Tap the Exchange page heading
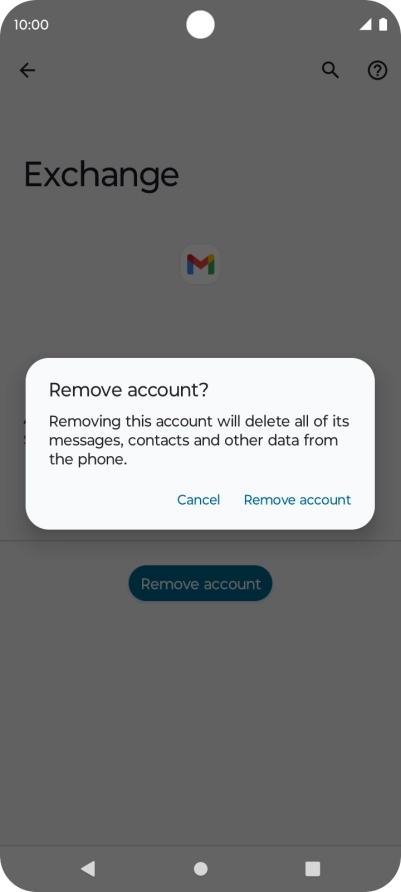Screen dimensions: 401x892 click(x=101, y=174)
